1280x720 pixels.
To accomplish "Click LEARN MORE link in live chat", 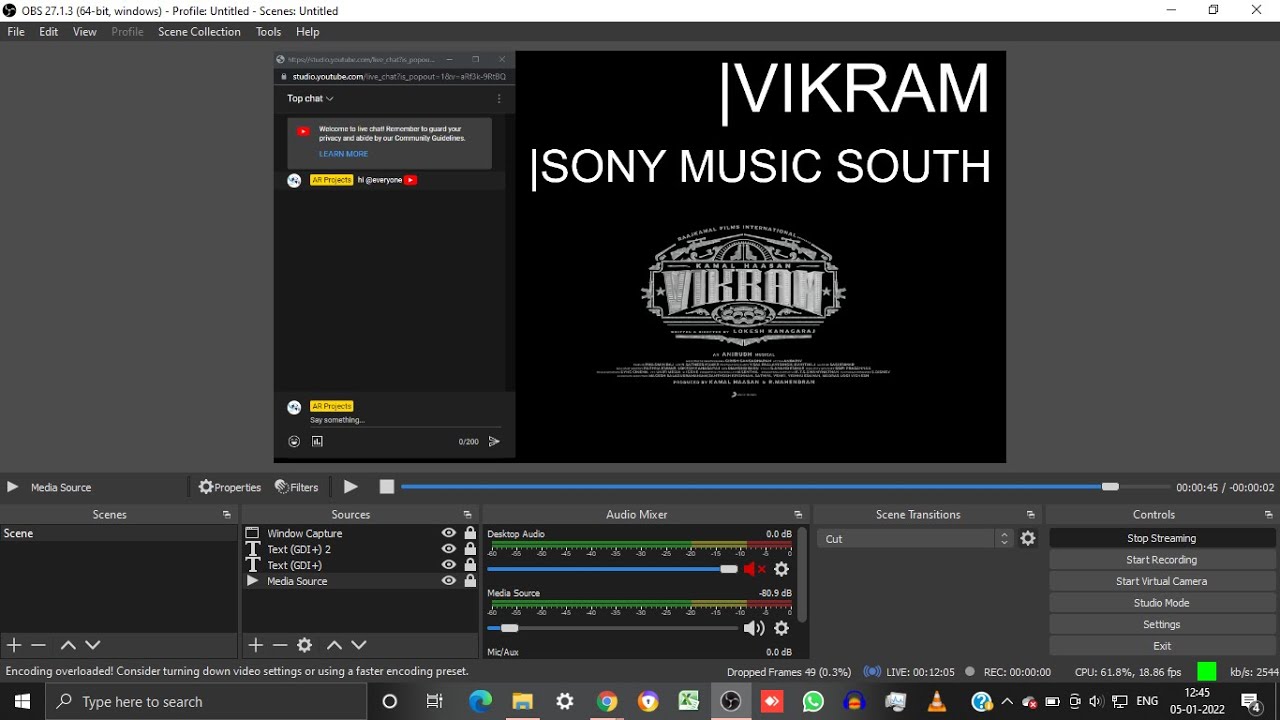I will pos(343,154).
